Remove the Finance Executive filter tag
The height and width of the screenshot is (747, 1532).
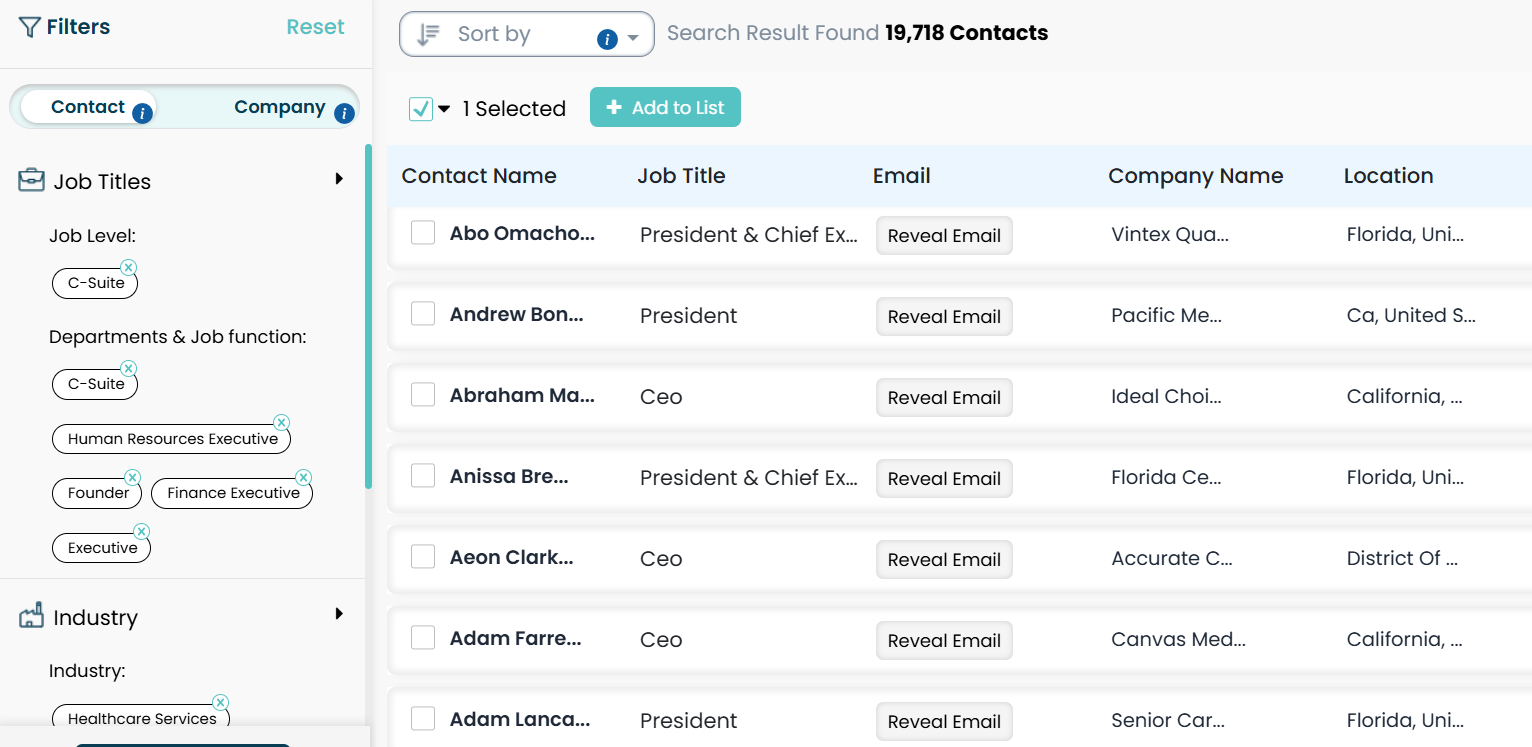[304, 477]
